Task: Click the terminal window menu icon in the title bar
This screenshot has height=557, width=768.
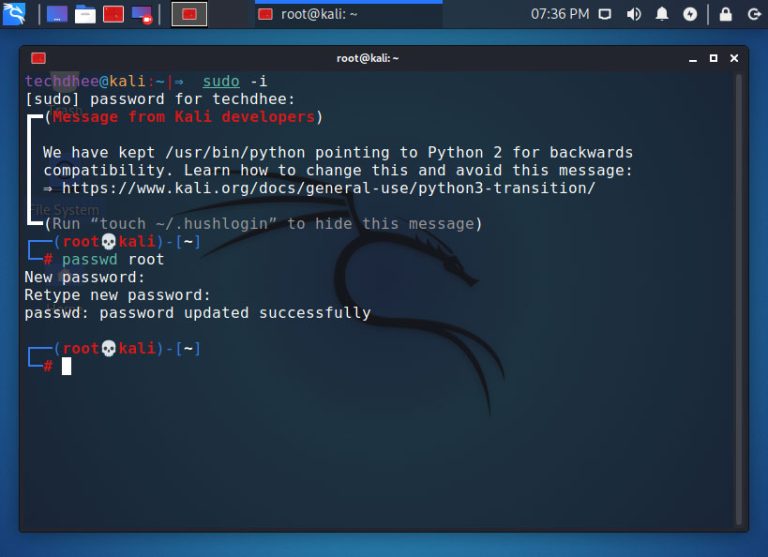Action: click(38, 58)
